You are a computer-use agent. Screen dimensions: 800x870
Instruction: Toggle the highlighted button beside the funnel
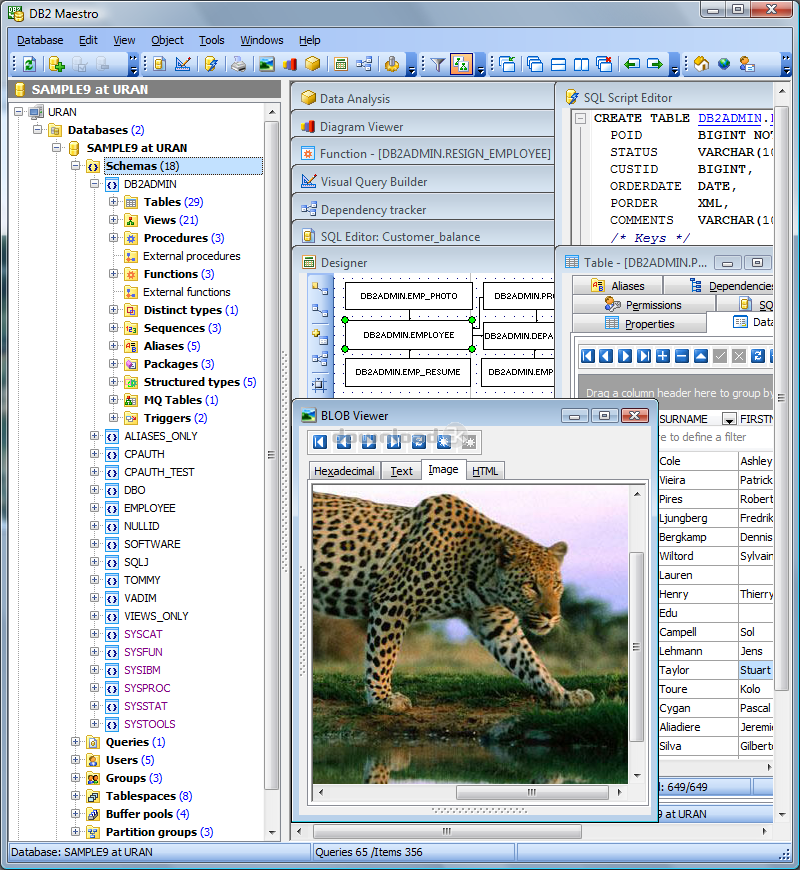click(461, 64)
